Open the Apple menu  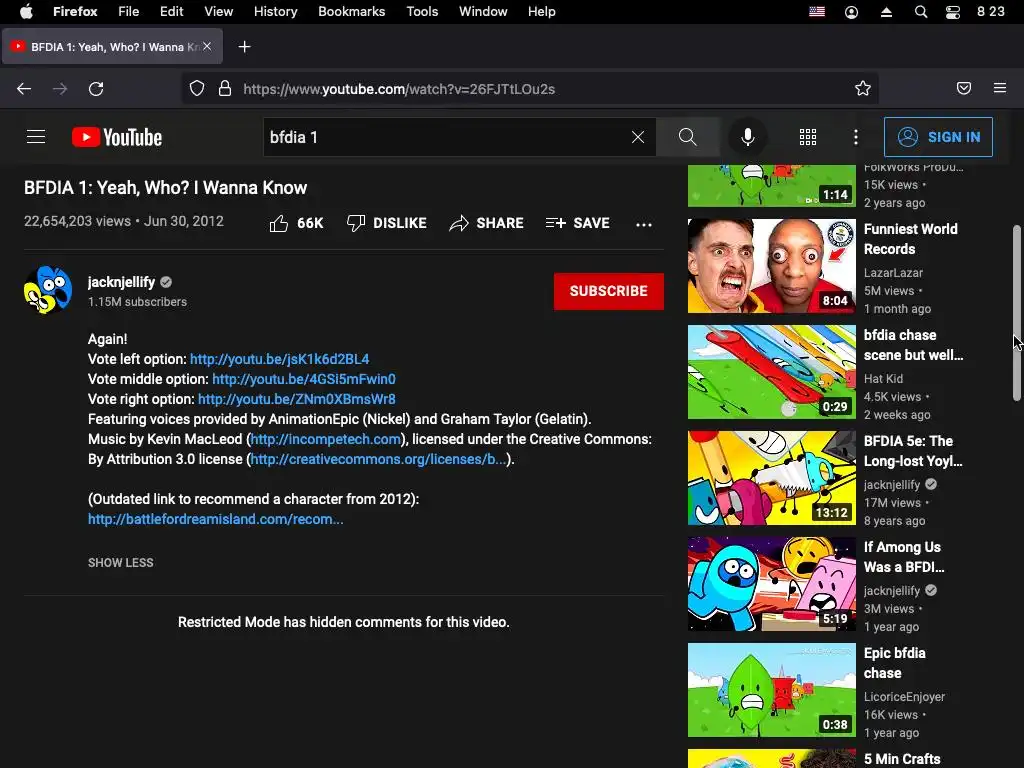coord(25,12)
